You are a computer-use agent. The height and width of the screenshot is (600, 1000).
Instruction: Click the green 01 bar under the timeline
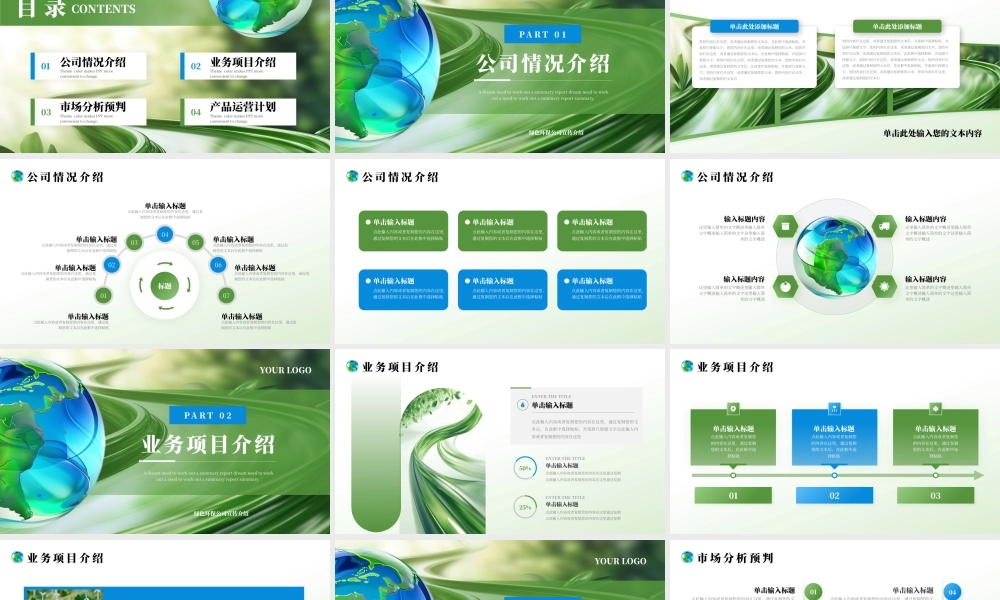pos(733,495)
